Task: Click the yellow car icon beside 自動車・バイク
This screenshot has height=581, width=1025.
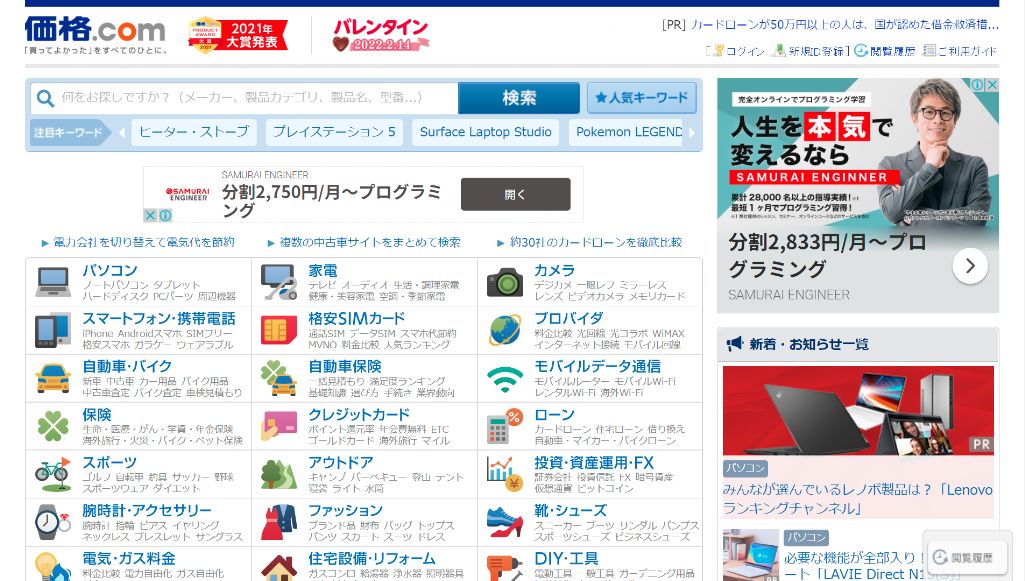Action: click(x=53, y=378)
